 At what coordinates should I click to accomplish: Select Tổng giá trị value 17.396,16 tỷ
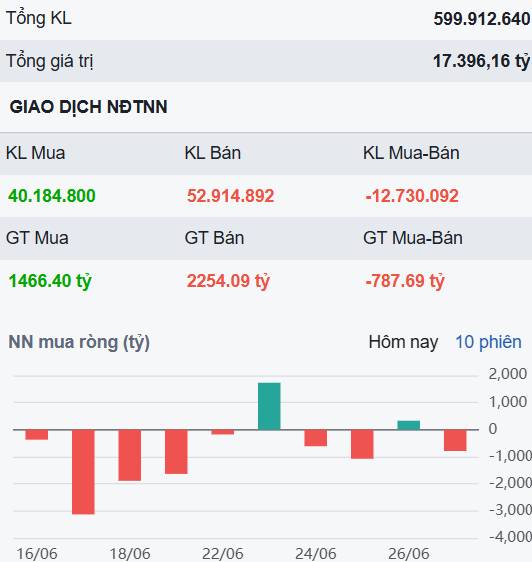pyautogui.click(x=481, y=61)
